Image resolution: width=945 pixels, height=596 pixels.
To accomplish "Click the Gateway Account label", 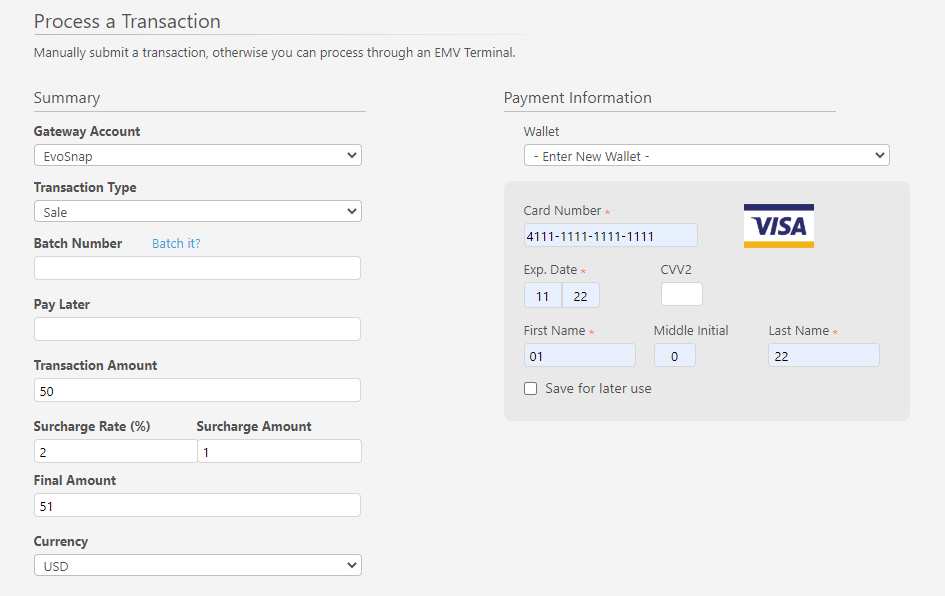I will tap(87, 131).
